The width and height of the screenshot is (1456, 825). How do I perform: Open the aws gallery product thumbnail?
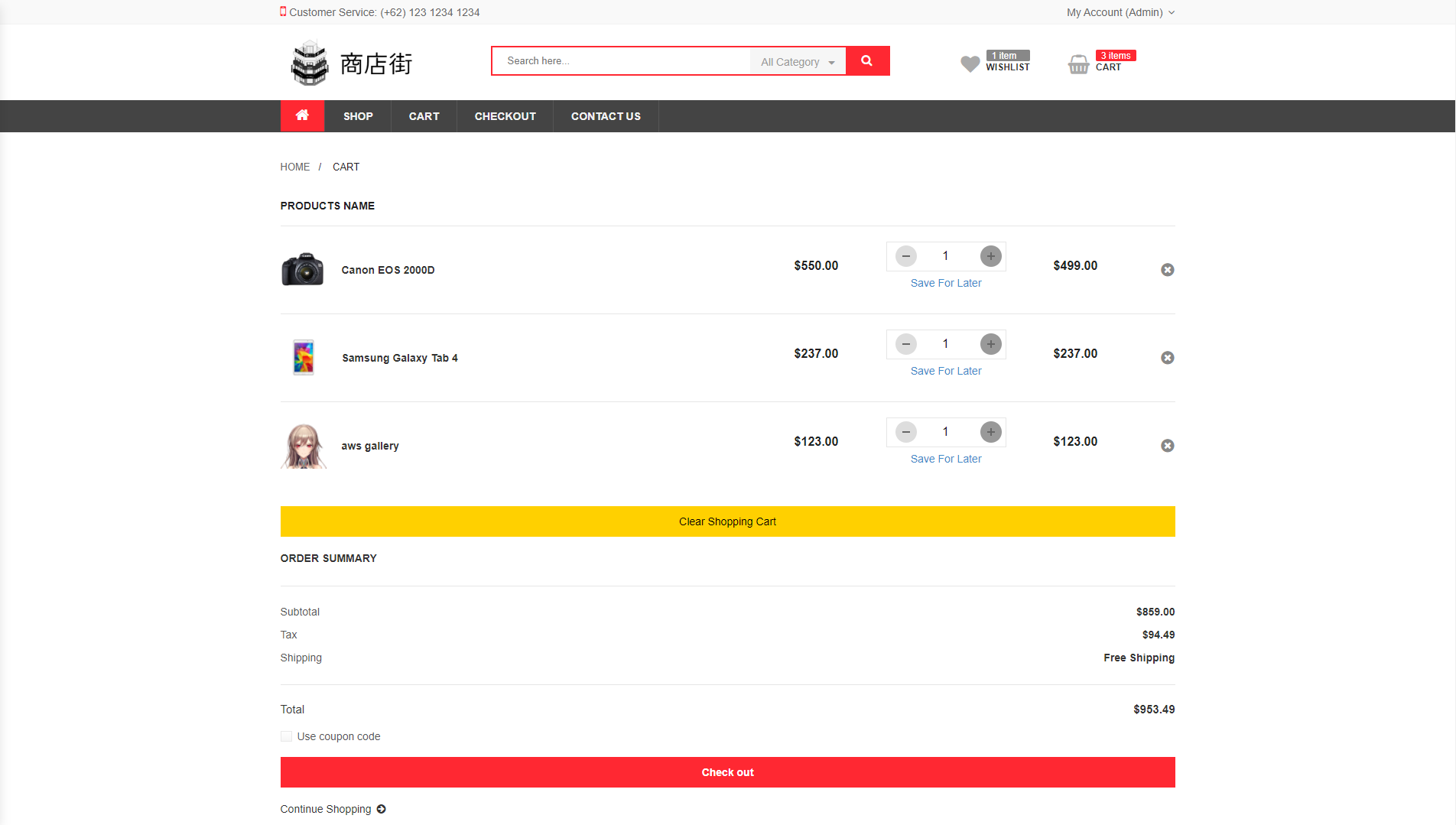pyautogui.click(x=304, y=446)
